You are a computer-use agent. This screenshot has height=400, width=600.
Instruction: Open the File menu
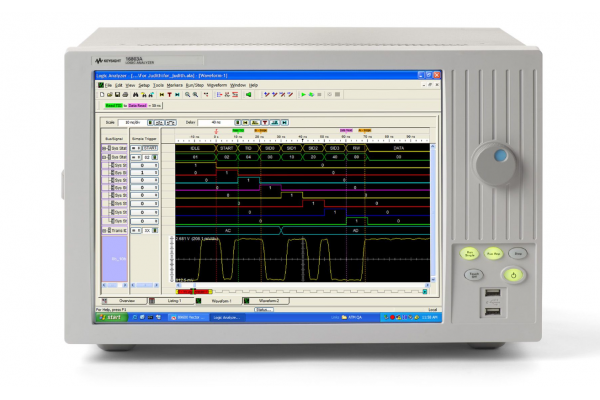108,85
